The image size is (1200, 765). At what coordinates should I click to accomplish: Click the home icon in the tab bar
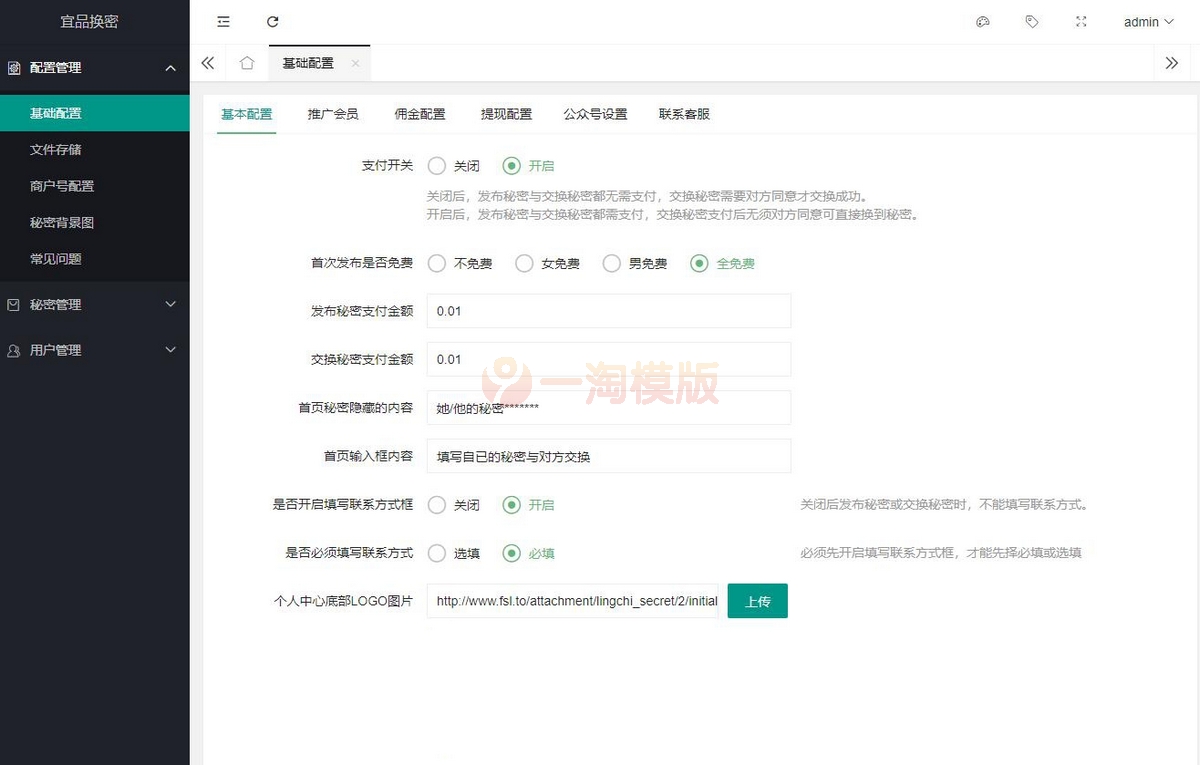tap(247, 62)
